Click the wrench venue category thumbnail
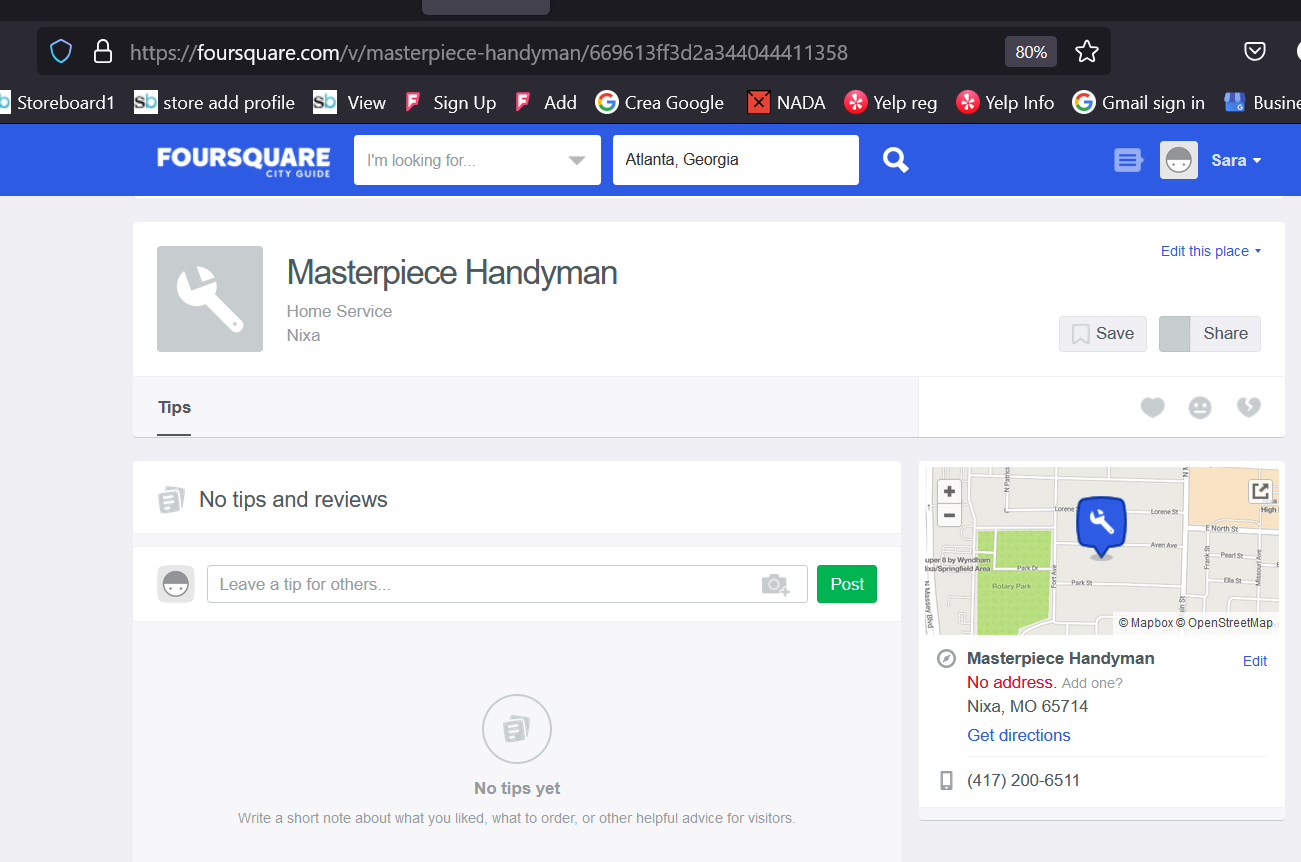 click(x=210, y=299)
